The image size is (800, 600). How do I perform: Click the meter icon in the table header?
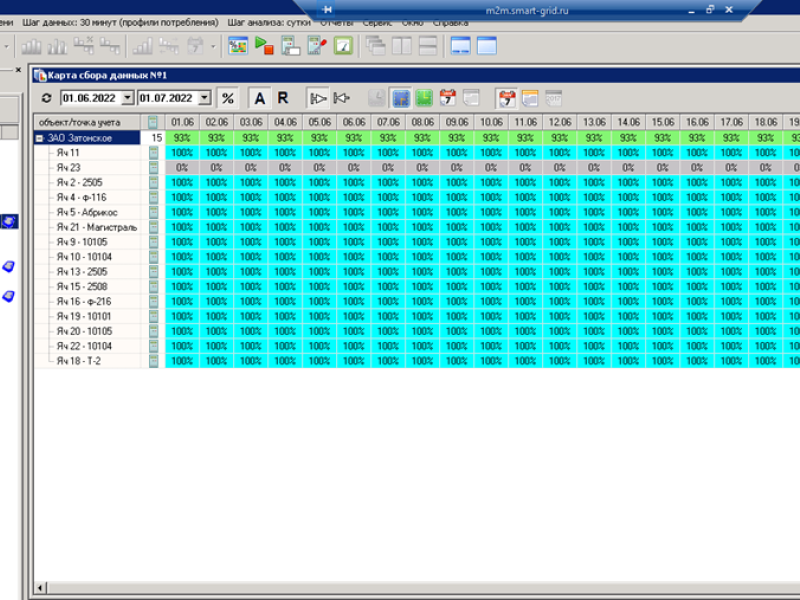[153, 122]
